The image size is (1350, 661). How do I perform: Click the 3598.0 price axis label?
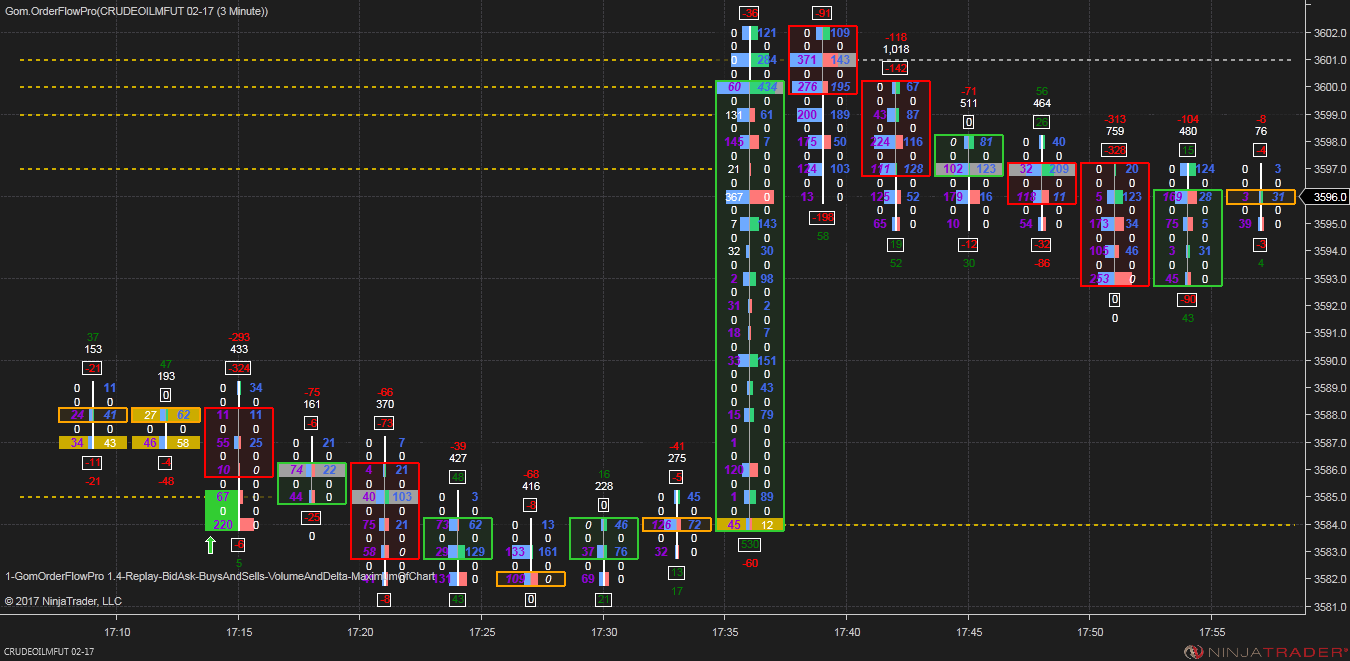point(1330,142)
